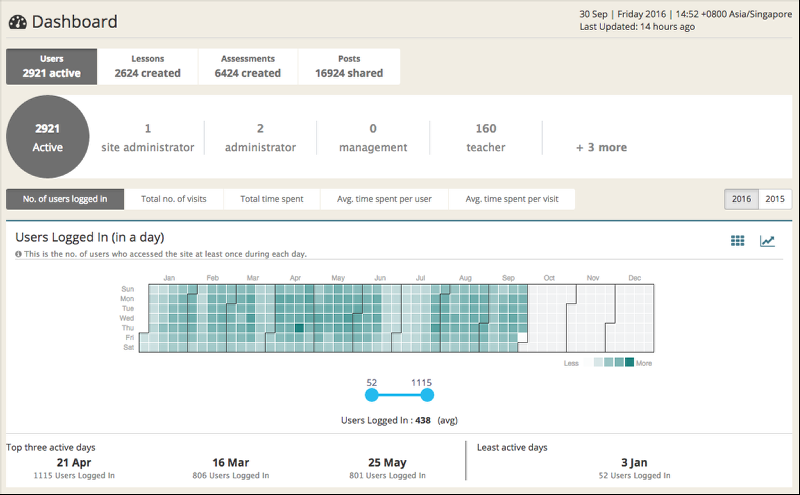Screen dimensions: 800x495
Task: Click the Users Logged In (in a day) heading
Action: (90, 237)
